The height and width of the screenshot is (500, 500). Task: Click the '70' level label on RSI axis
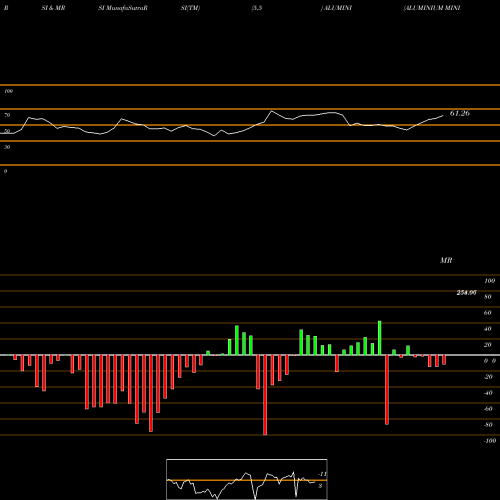click(7, 115)
